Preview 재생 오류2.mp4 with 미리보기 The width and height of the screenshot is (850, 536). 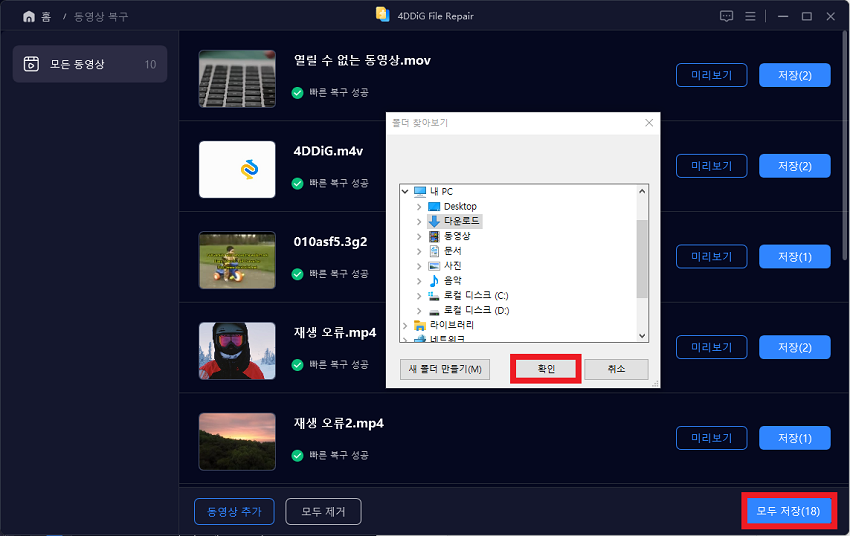tap(711, 438)
